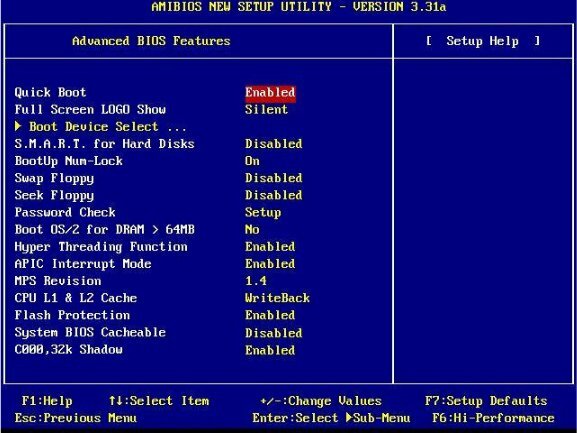
Task: Click the Seek Floppy label
Action: [54, 195]
